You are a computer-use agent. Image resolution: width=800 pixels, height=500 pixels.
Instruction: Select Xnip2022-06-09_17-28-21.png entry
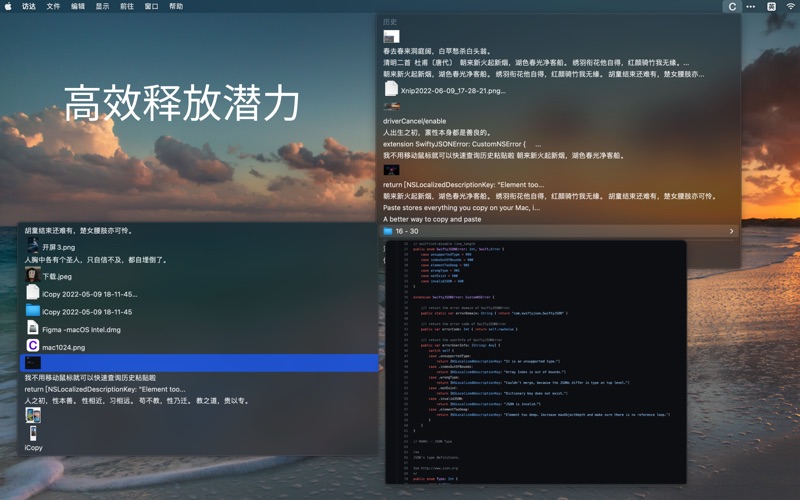pyautogui.click(x=453, y=91)
